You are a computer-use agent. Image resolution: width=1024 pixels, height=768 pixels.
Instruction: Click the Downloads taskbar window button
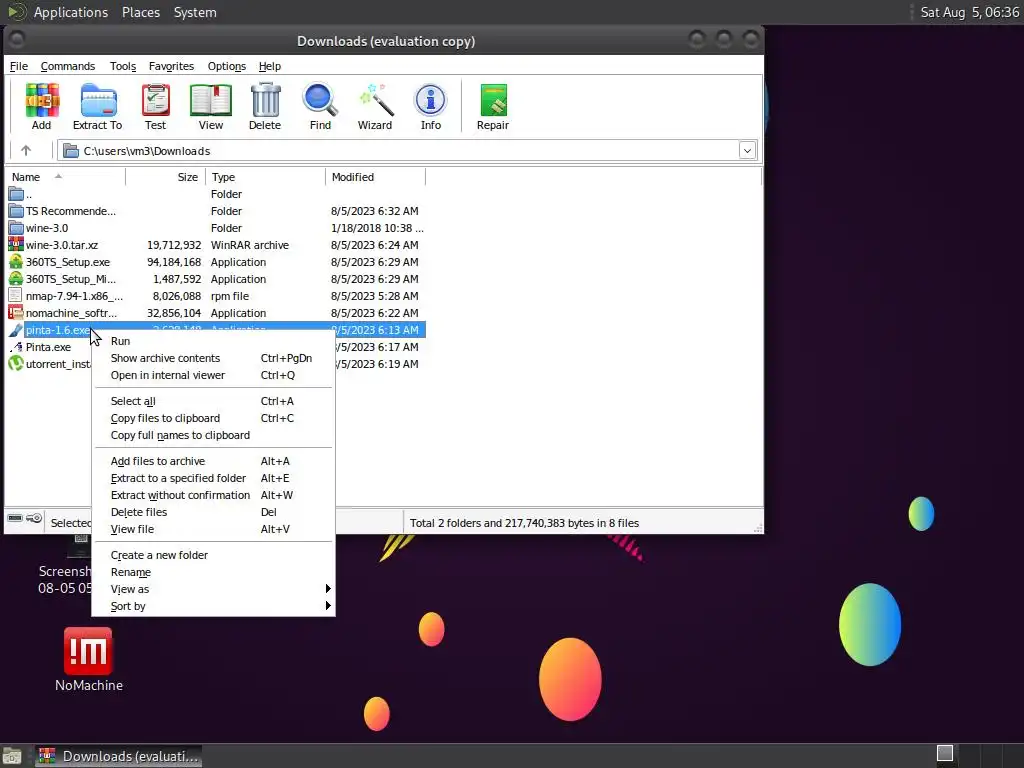(118, 756)
